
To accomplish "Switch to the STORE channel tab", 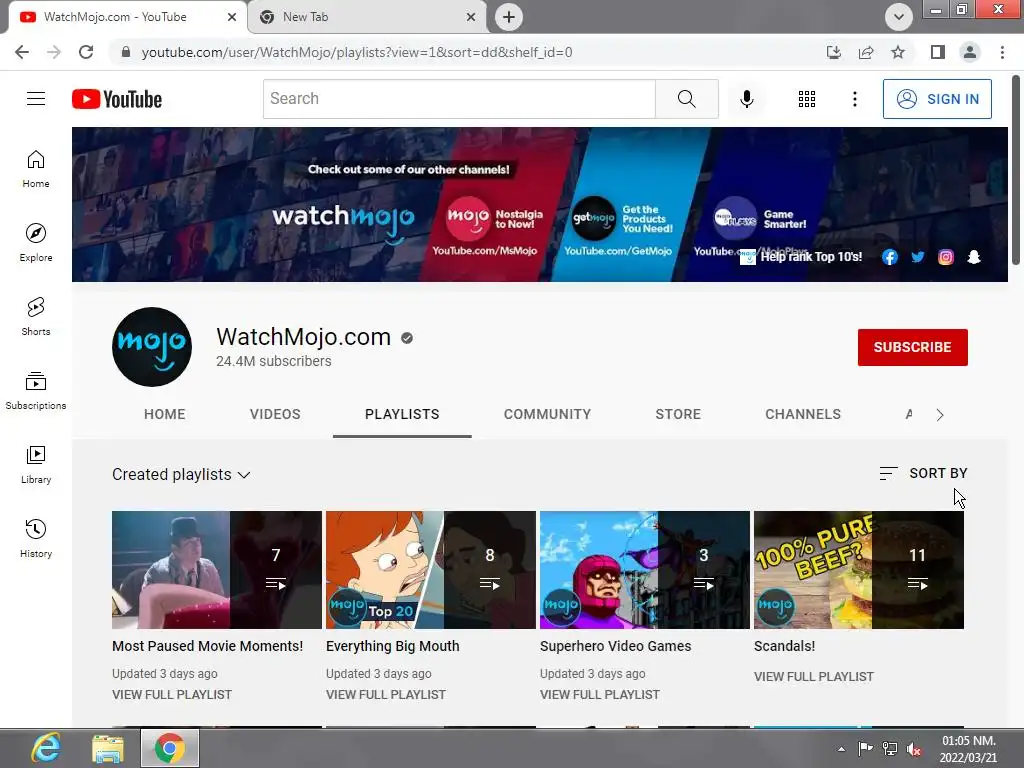I will [x=678, y=414].
